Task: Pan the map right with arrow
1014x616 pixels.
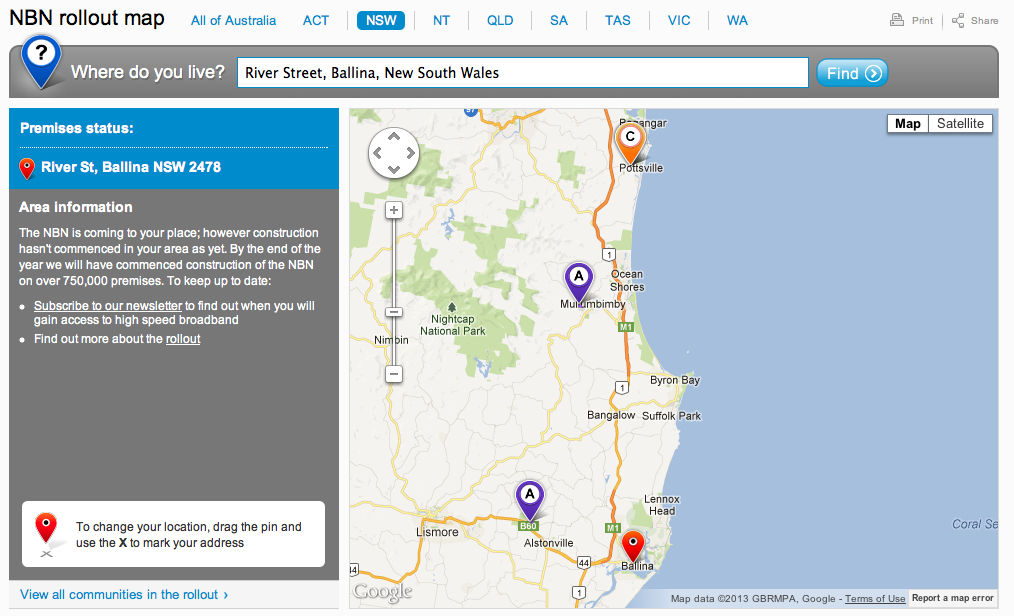Action: coord(410,153)
